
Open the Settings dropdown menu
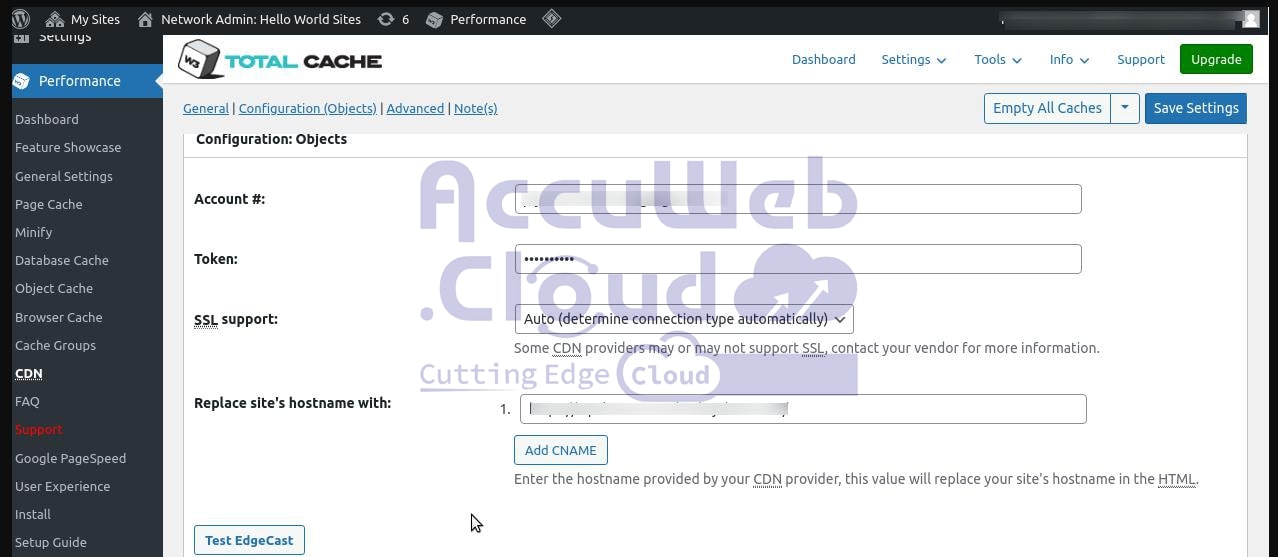(913, 60)
